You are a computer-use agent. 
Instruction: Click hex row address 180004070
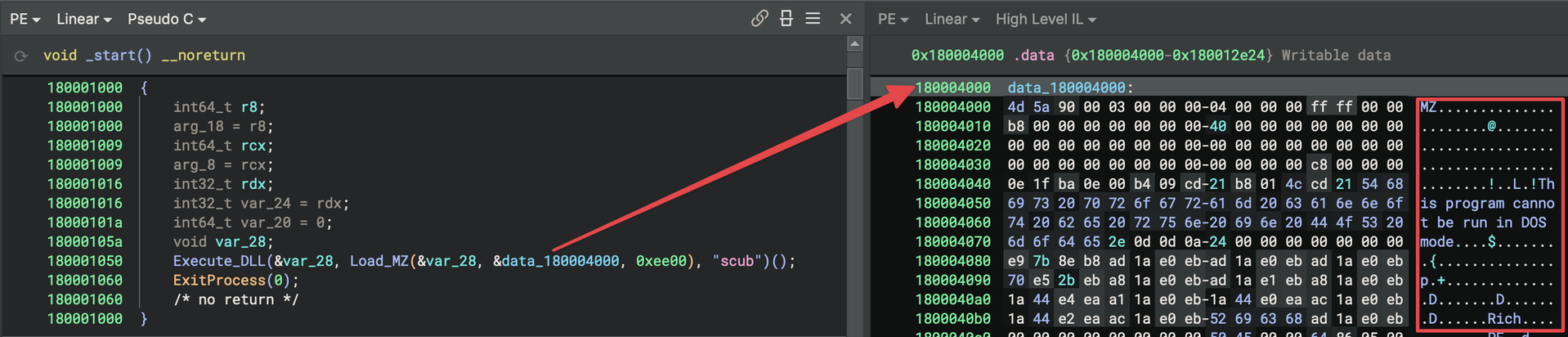(952, 242)
